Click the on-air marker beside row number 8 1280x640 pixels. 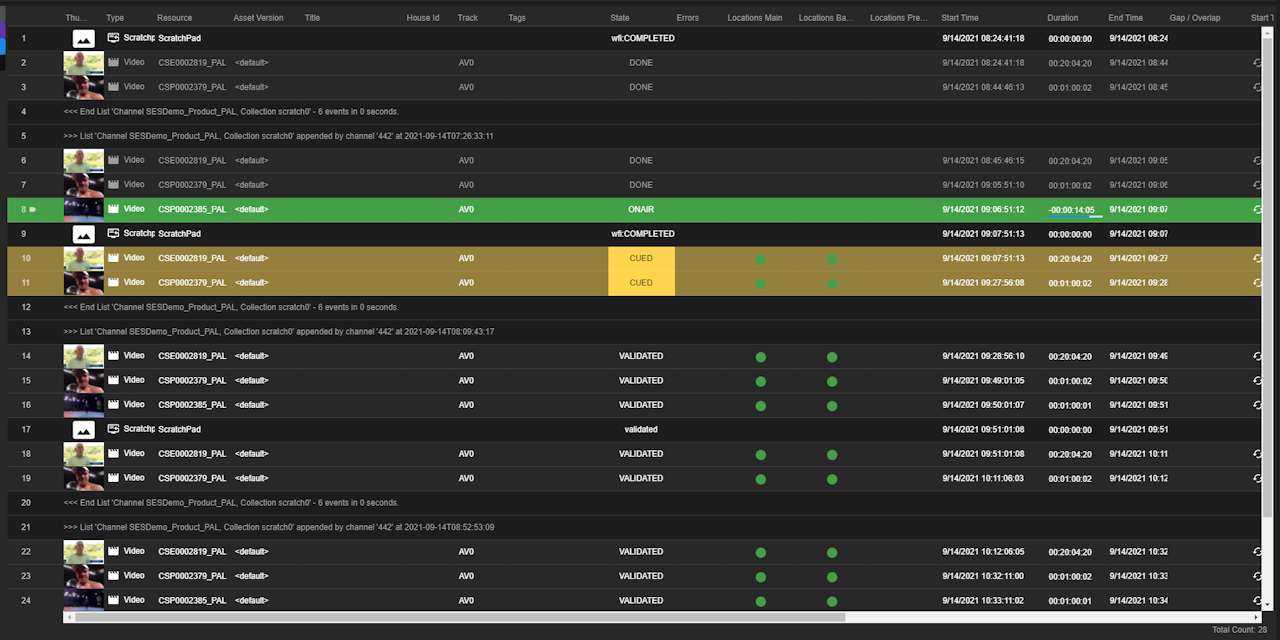click(32, 210)
